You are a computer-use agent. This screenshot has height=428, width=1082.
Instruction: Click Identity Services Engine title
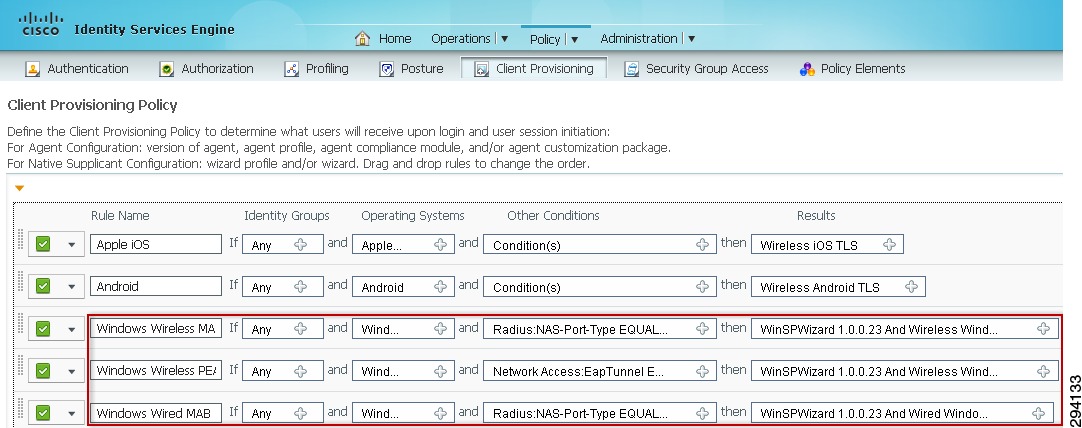coord(154,30)
